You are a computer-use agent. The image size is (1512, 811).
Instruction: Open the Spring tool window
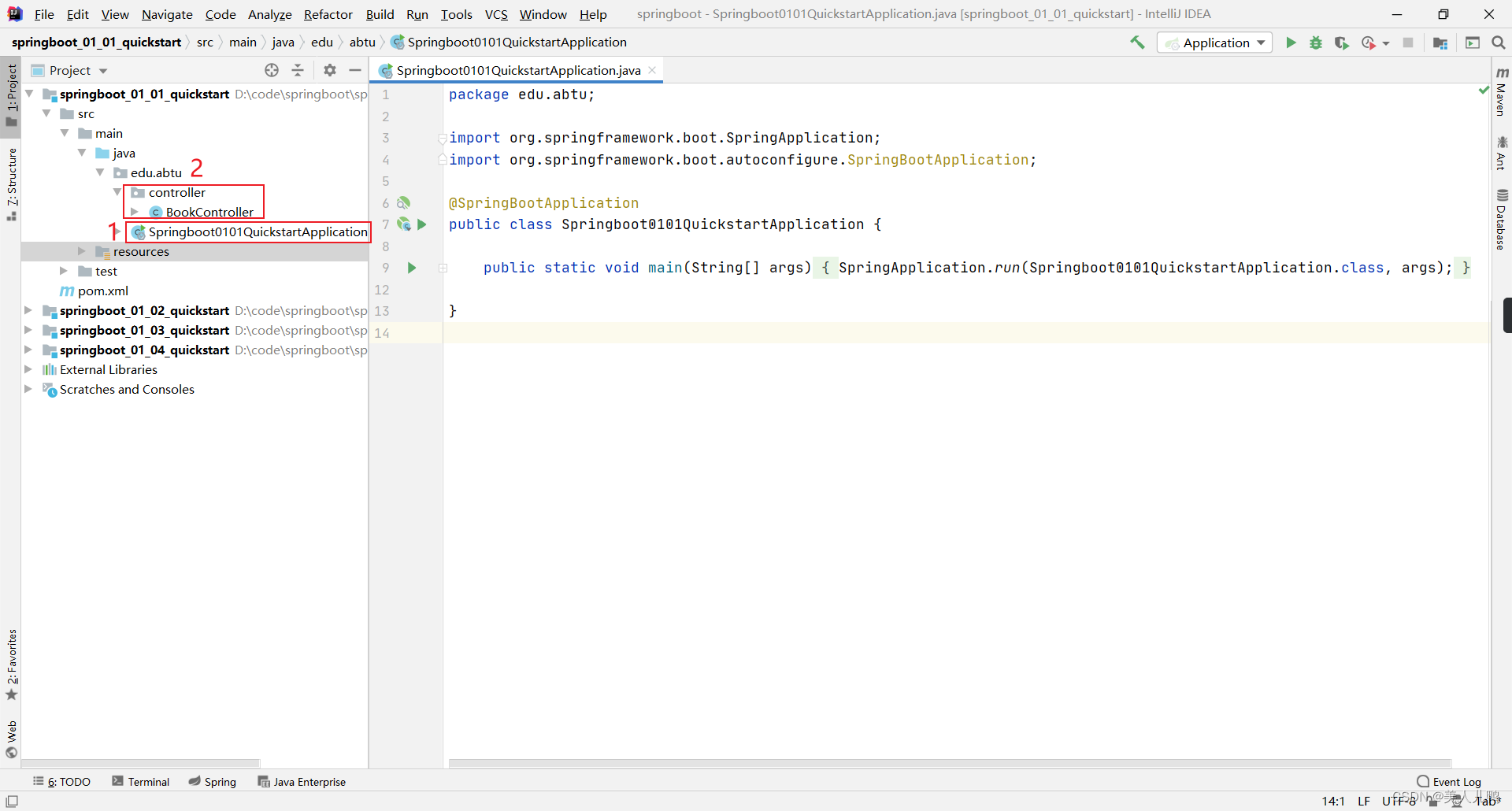coord(213,781)
